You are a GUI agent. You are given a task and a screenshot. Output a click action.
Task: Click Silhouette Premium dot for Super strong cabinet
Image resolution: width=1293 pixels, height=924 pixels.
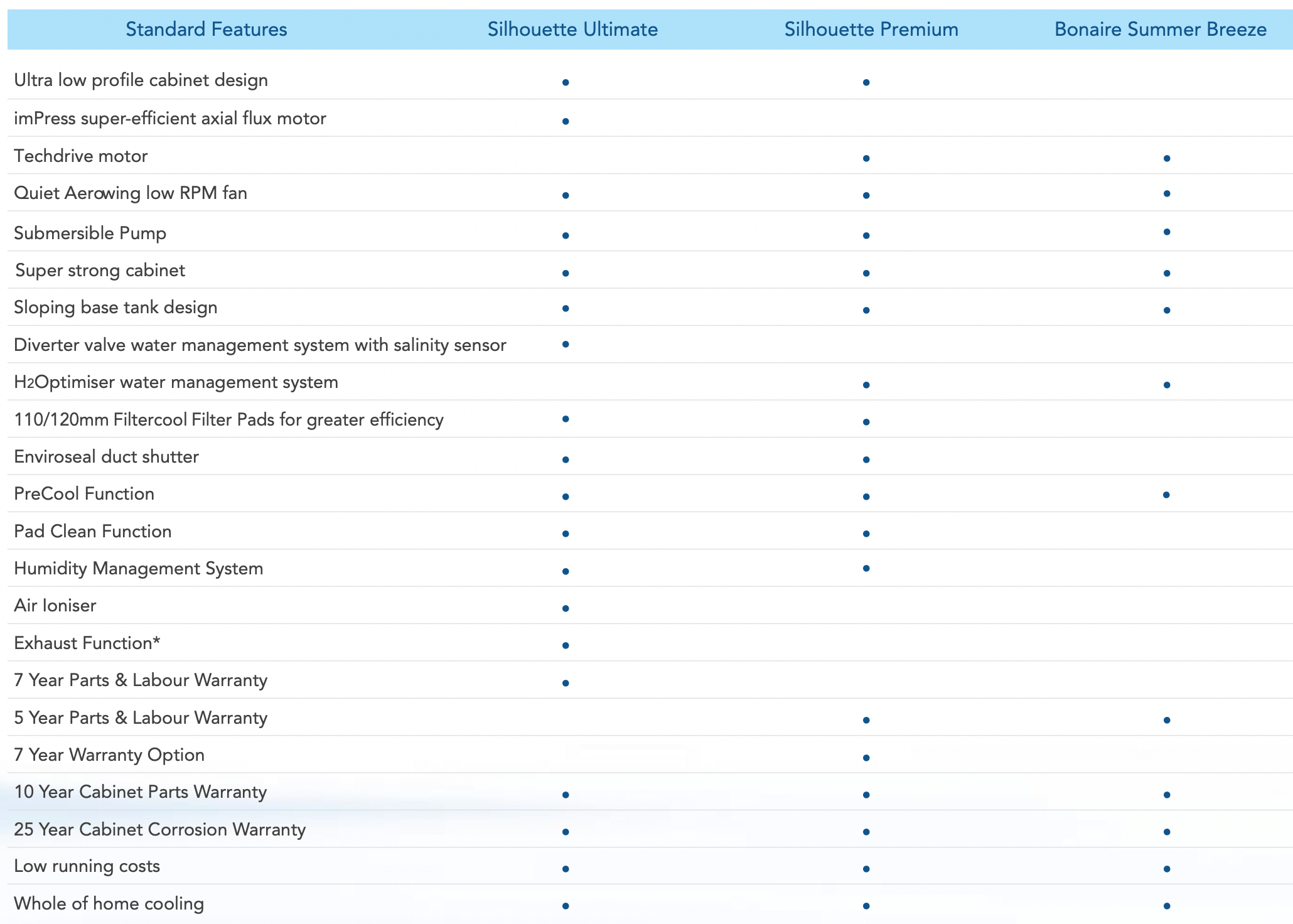[866, 273]
